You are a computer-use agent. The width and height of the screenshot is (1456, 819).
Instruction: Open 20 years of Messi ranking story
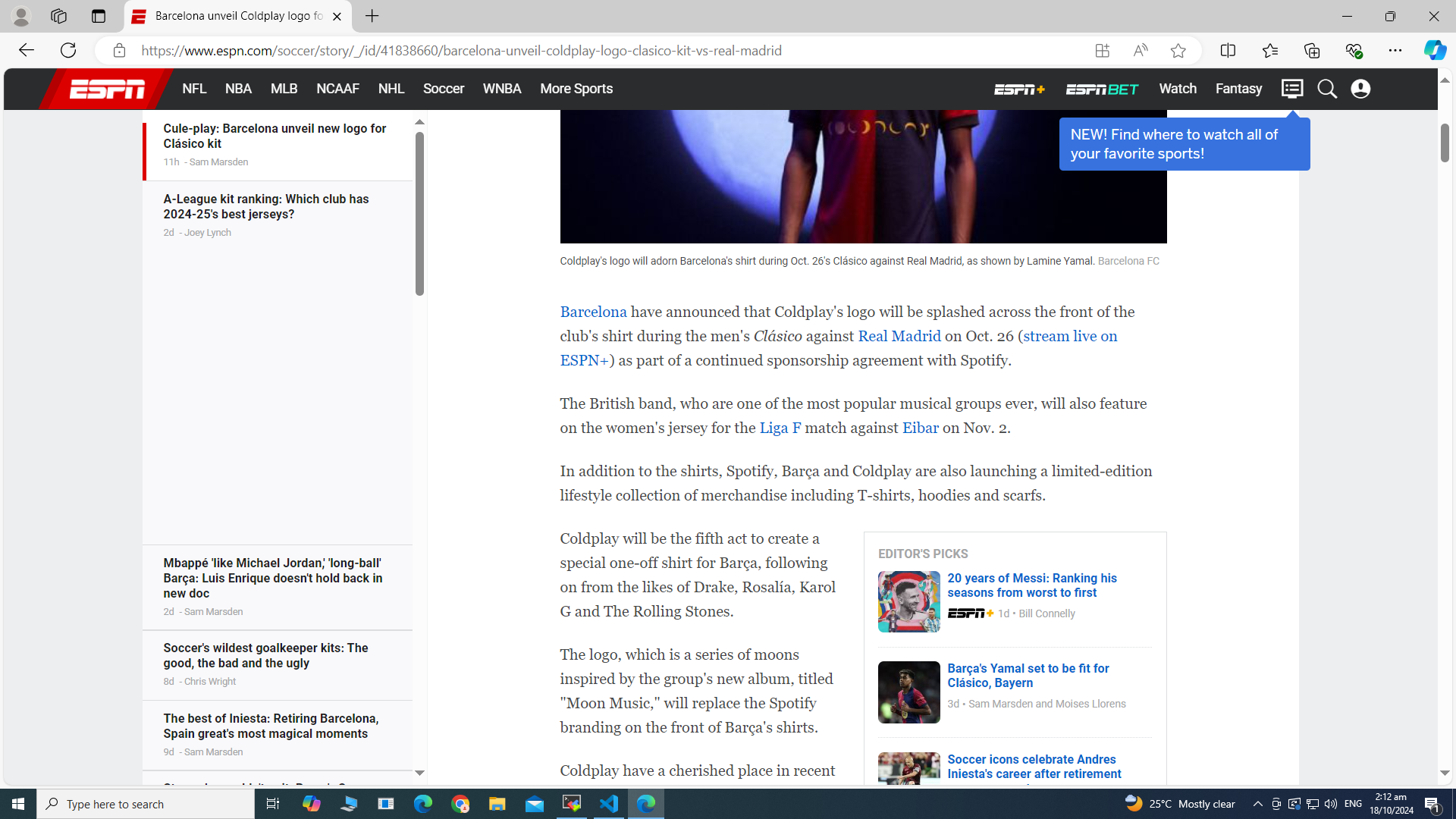(1032, 585)
